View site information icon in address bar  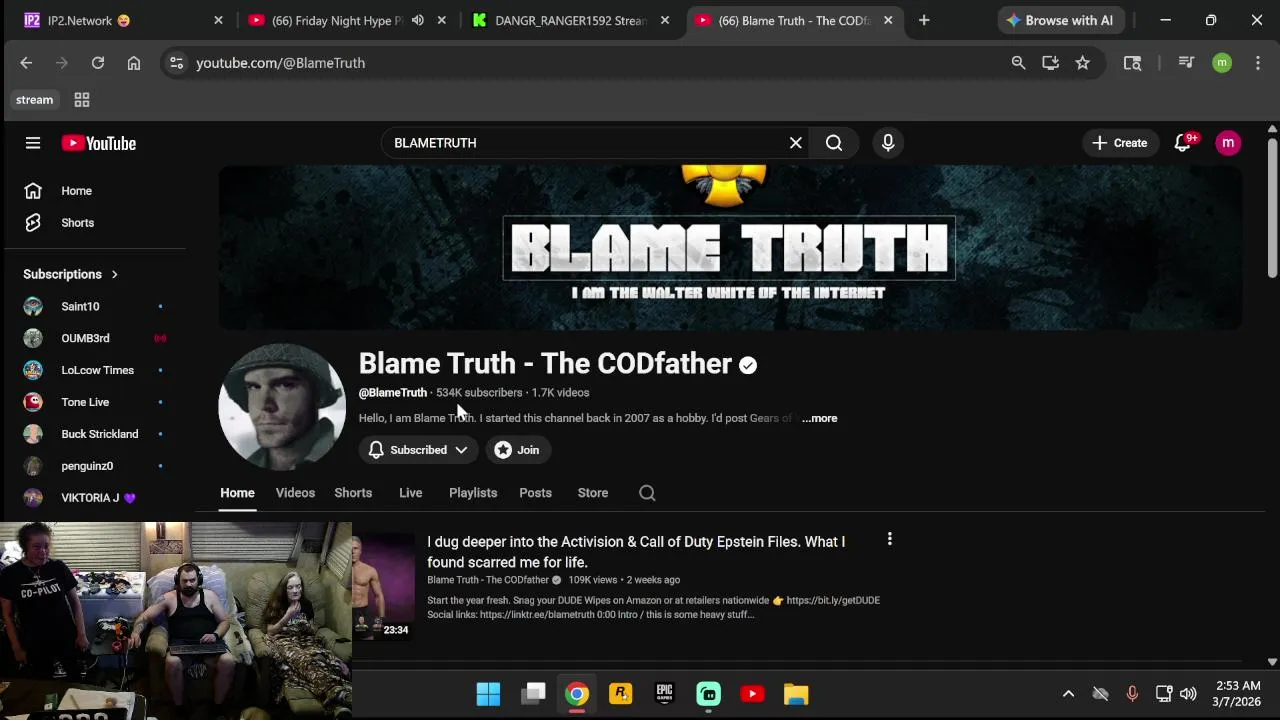coord(176,63)
